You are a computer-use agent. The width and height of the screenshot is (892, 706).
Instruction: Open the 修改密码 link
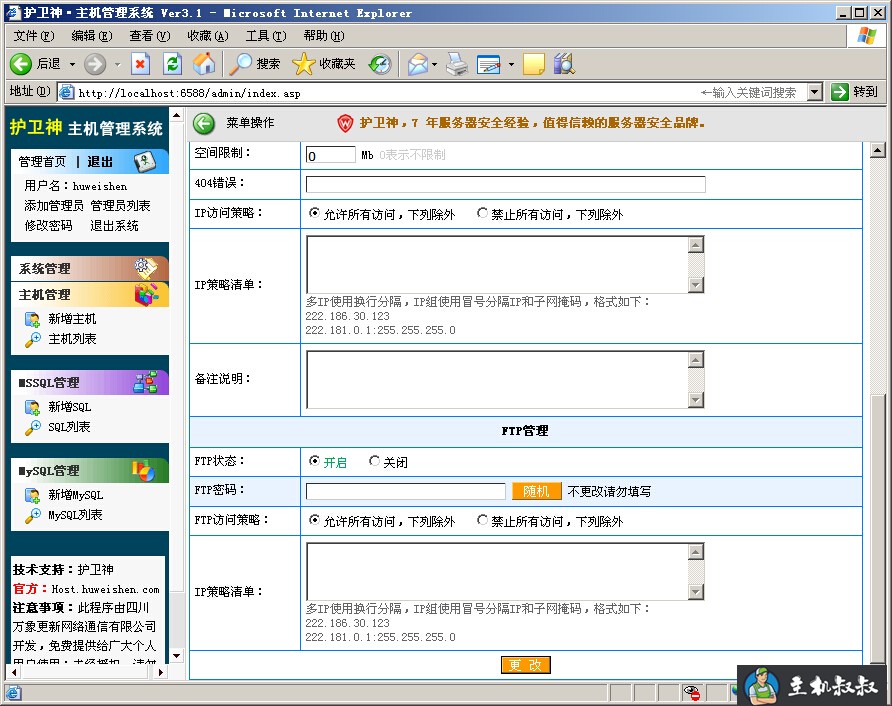click(48, 225)
